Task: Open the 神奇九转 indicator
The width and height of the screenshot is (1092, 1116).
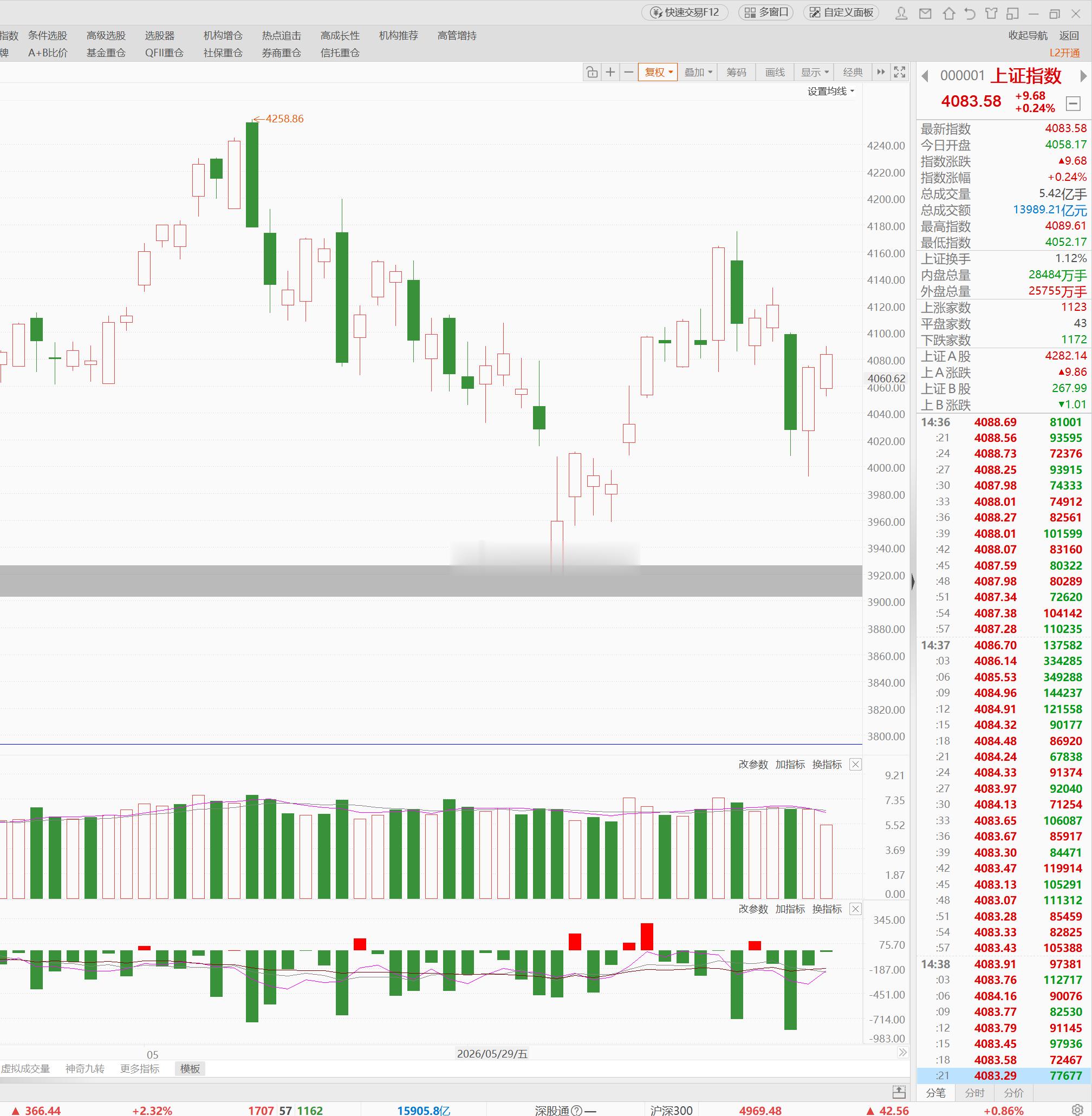Action: tap(85, 1068)
